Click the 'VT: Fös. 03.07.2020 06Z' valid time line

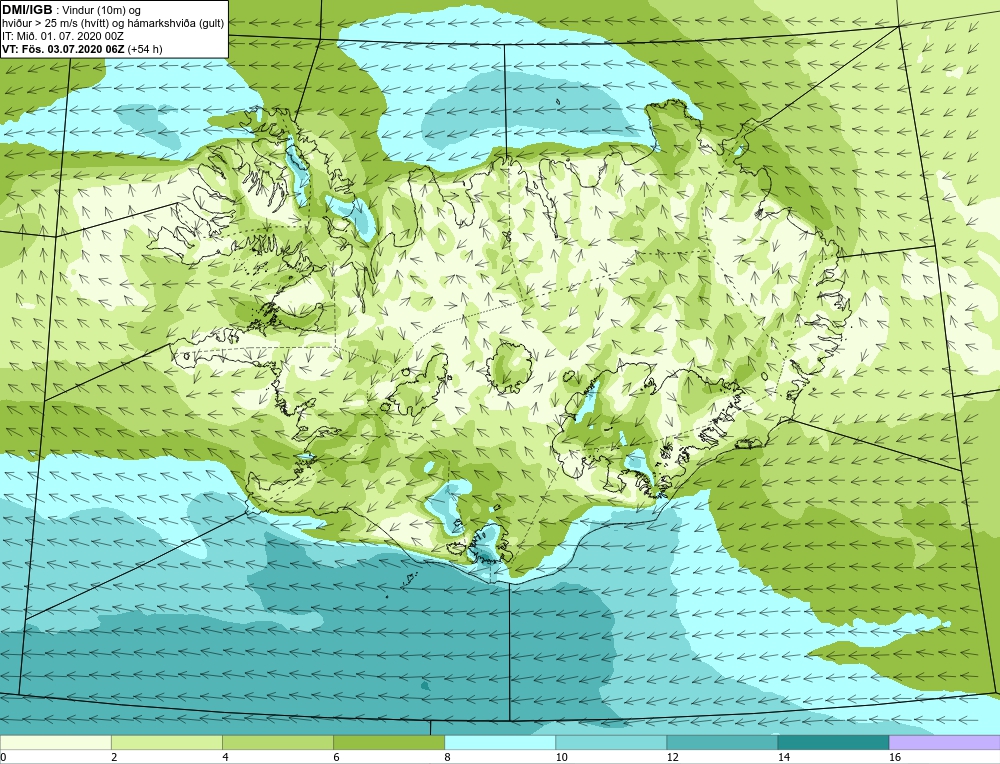click(x=63, y=49)
